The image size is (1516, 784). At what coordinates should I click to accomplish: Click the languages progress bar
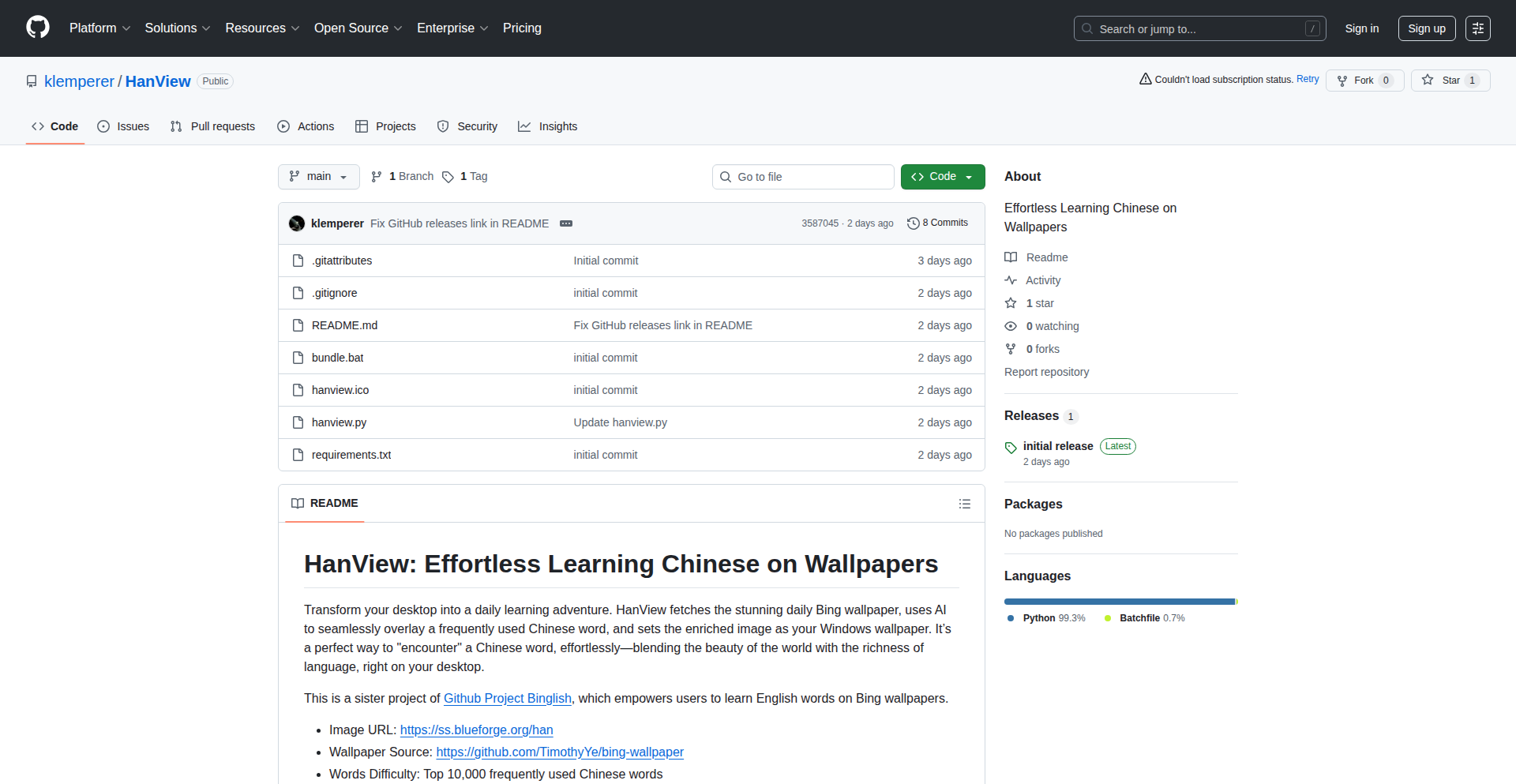click(1121, 602)
